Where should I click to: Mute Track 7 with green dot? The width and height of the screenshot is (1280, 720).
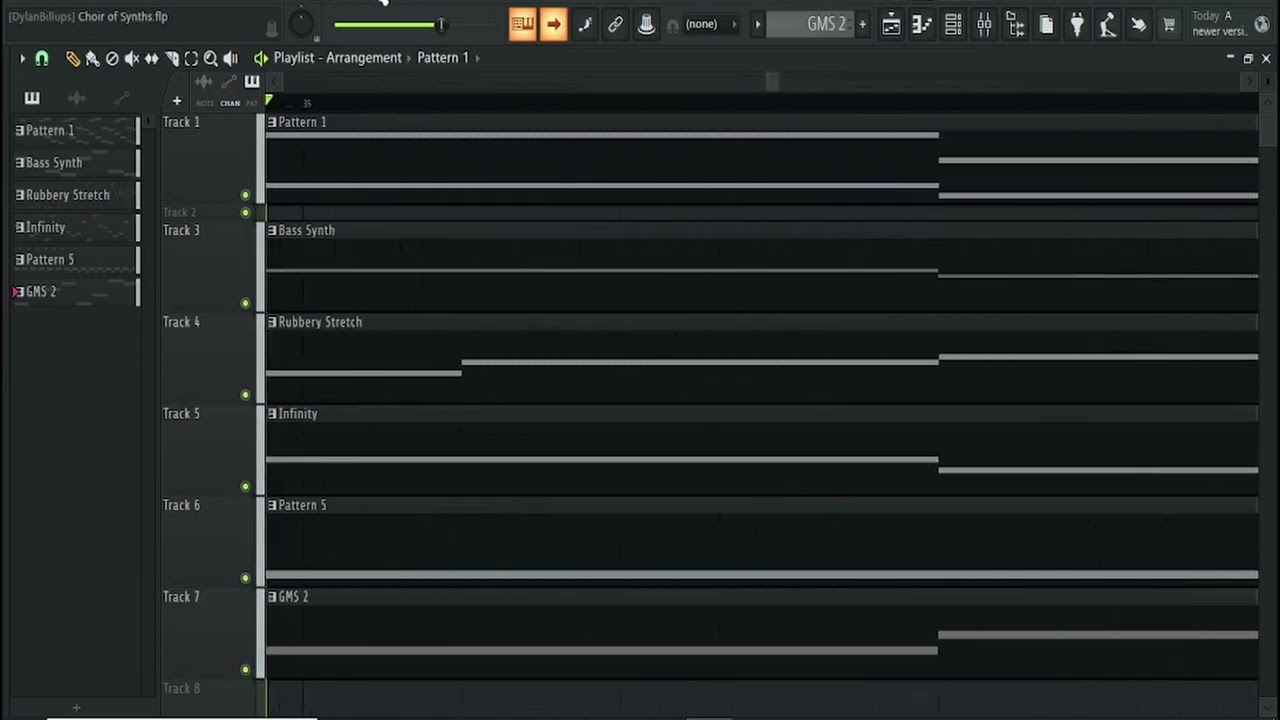point(245,670)
